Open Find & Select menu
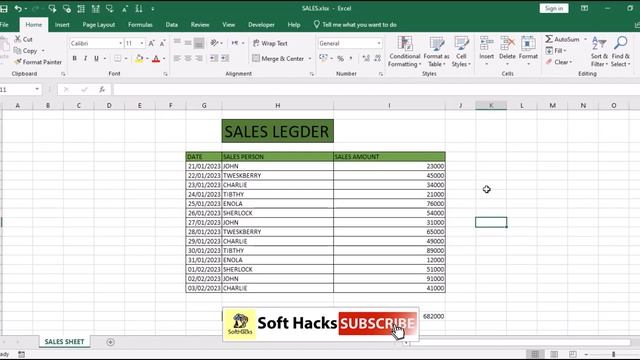 pyautogui.click(x=620, y=51)
